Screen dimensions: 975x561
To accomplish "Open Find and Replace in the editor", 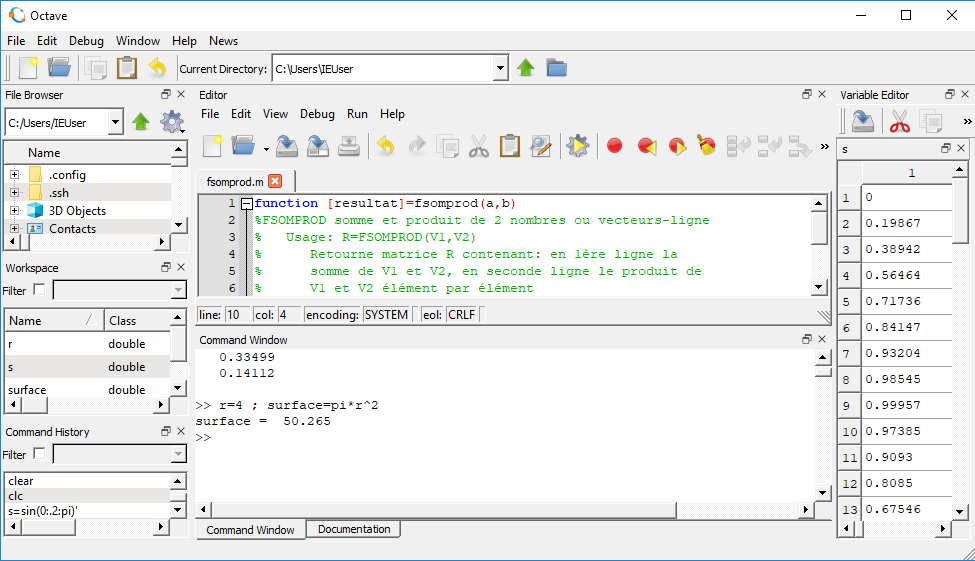I will pyautogui.click(x=540, y=146).
